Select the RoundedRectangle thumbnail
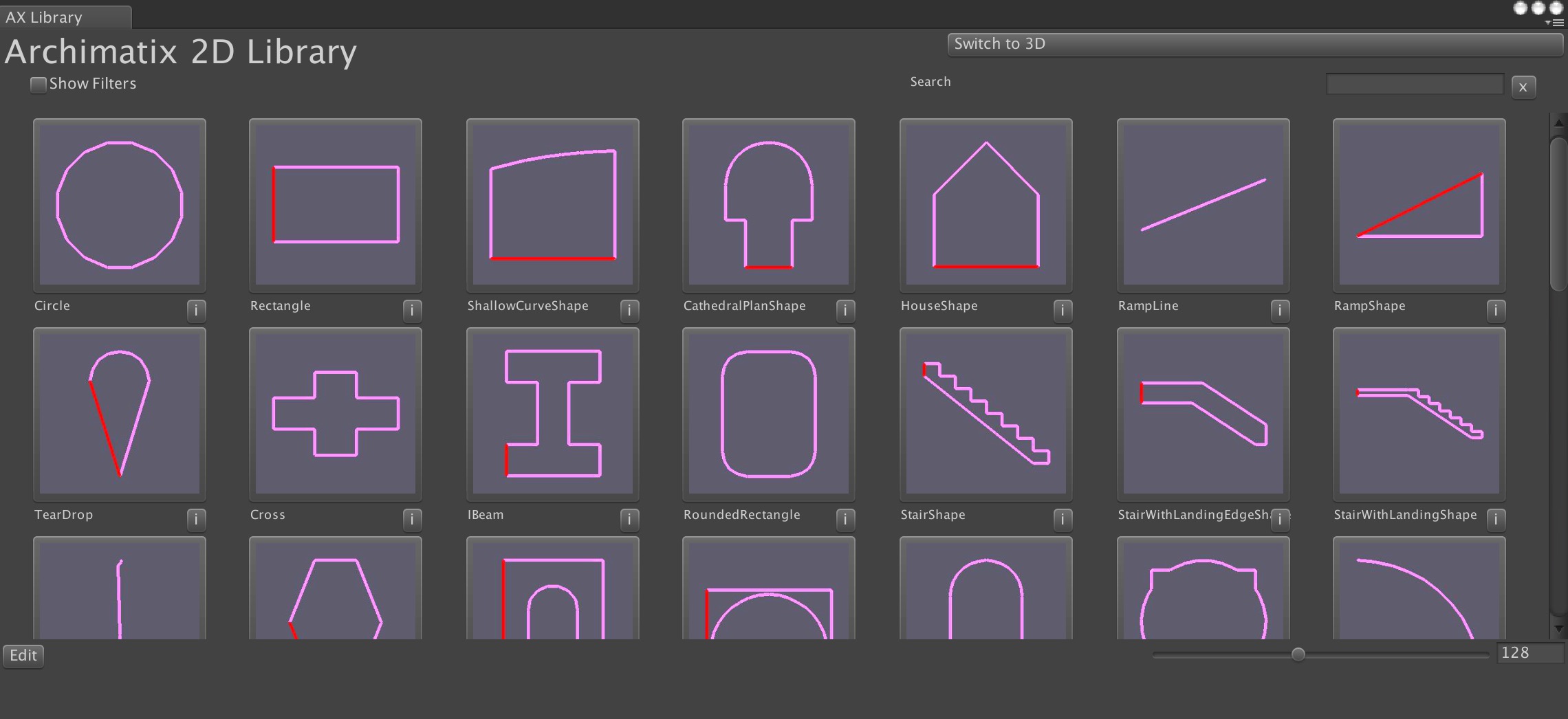Screen dimensions: 1568x719 pos(769,414)
